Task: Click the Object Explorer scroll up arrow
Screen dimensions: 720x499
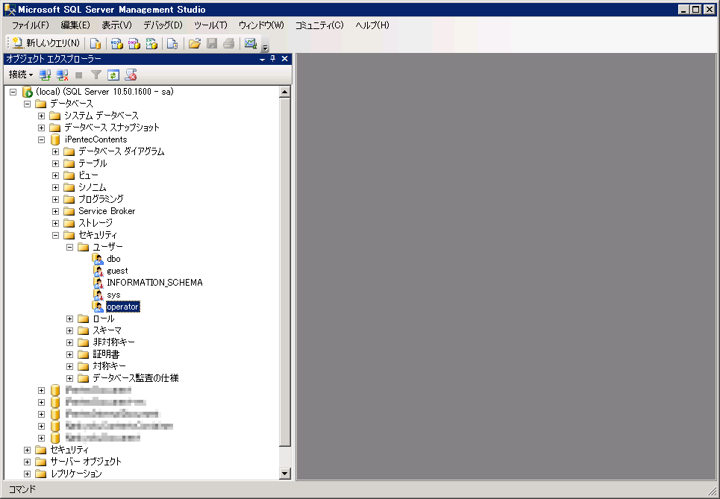Action: [285, 92]
